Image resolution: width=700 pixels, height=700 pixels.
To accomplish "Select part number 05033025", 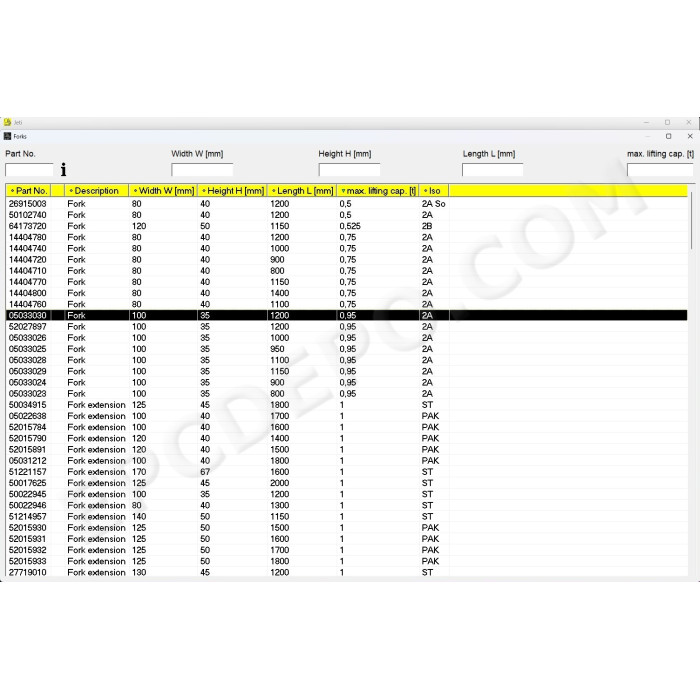I will click(x=28, y=349).
